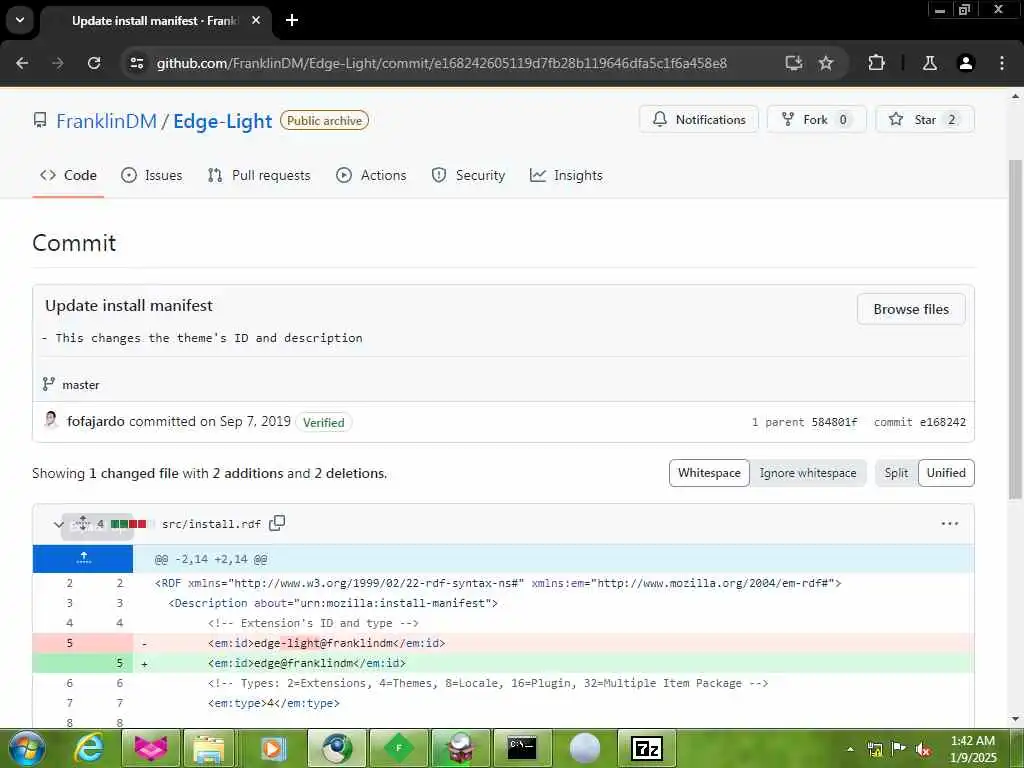Viewport: 1024px width, 768px height.
Task: Open Chrome Labs flask icon
Action: tap(930, 63)
